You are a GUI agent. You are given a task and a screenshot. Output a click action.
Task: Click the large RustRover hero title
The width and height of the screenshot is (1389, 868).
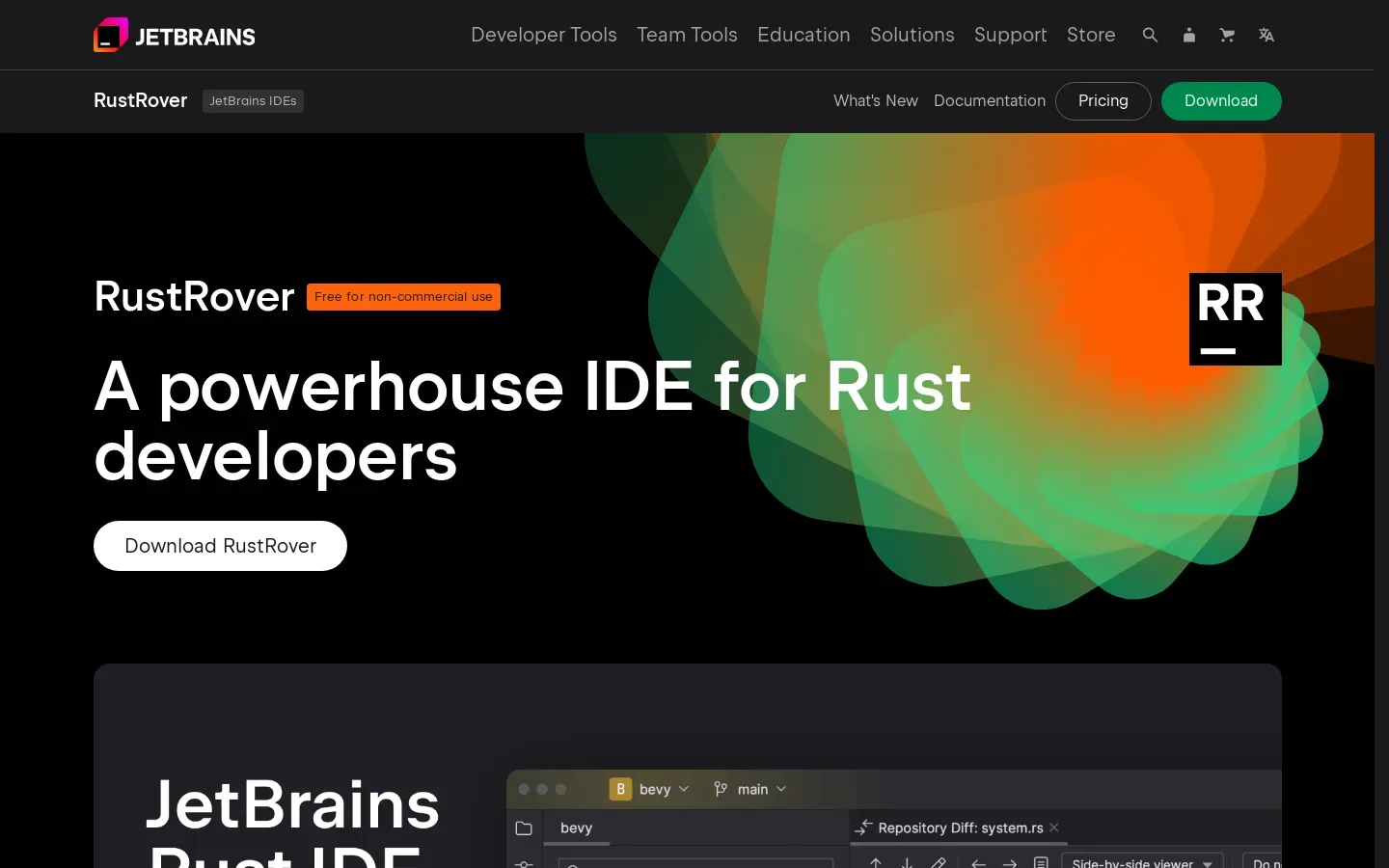tap(194, 297)
